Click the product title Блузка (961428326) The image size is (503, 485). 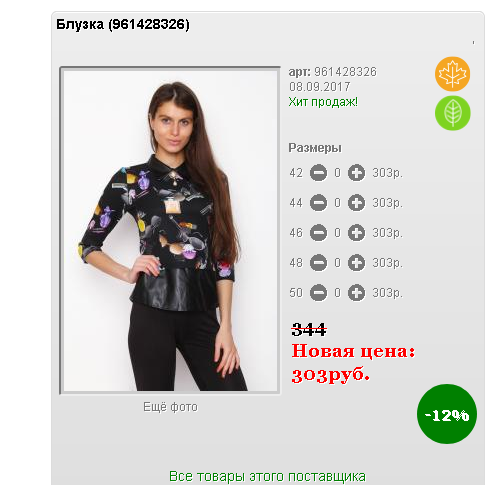(x=123, y=24)
